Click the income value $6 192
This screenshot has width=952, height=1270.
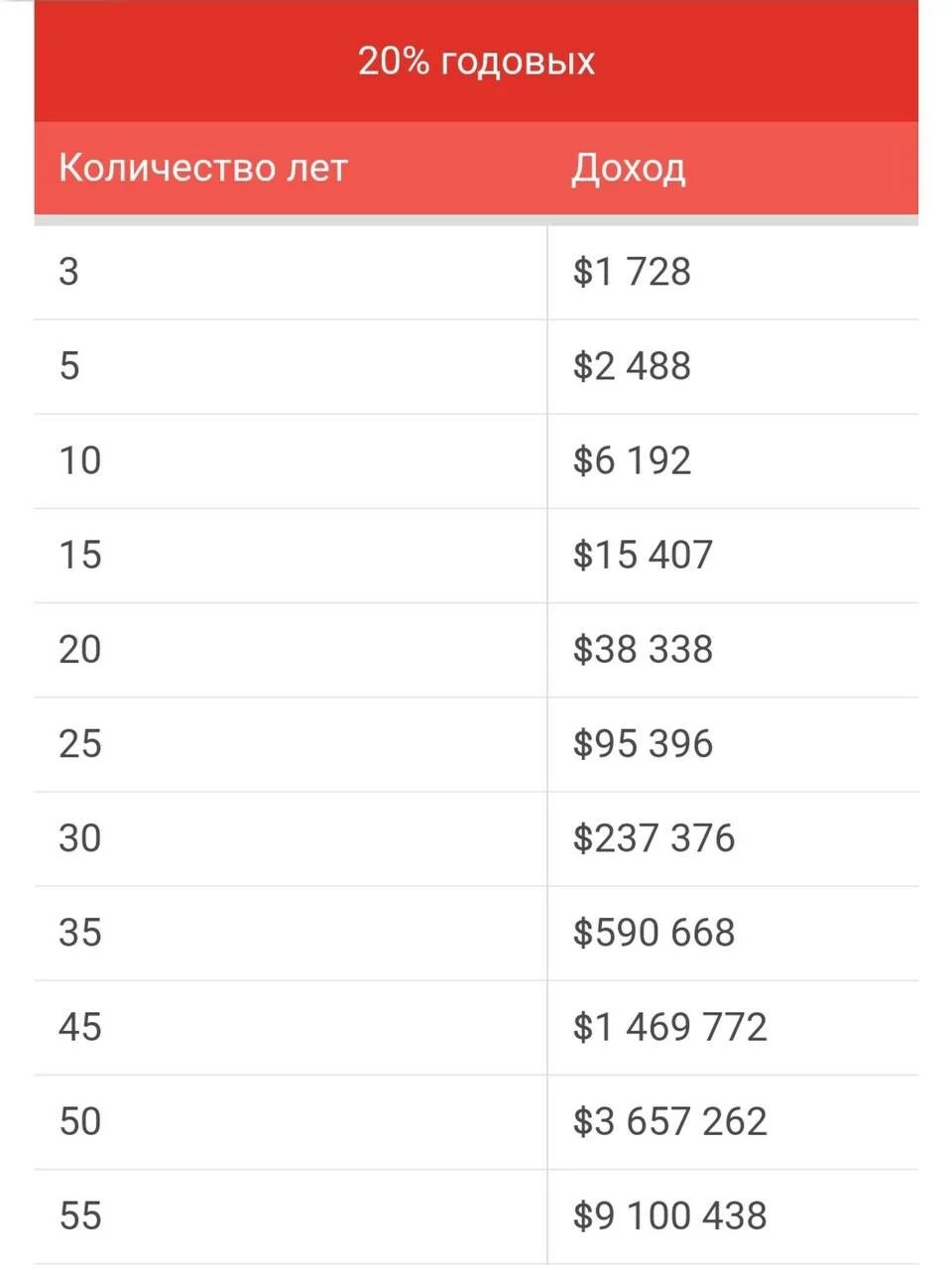tap(632, 460)
